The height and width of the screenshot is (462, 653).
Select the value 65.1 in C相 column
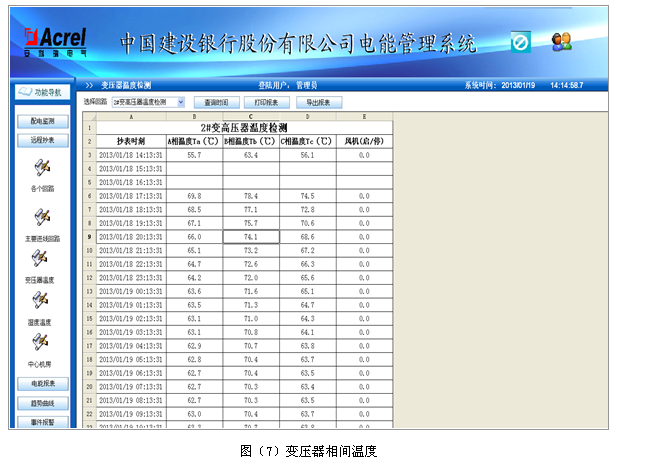pos(308,292)
